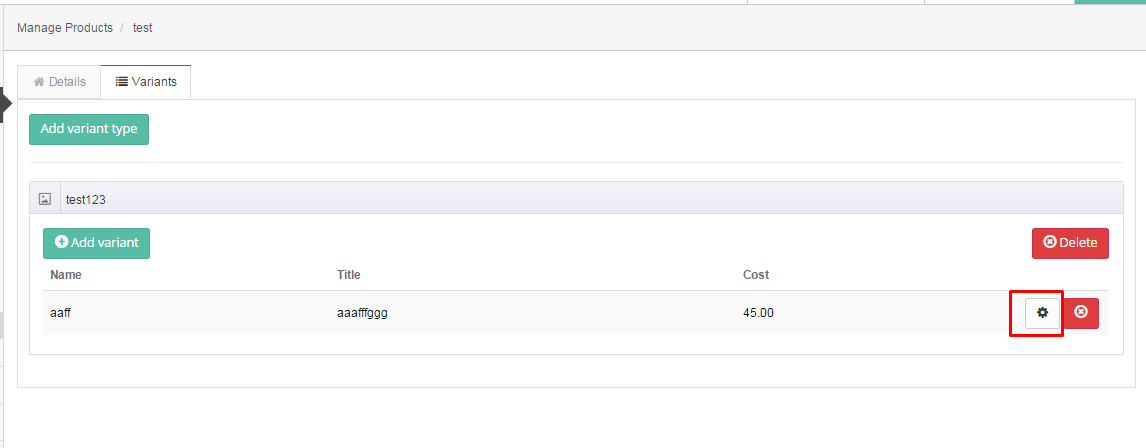Click the Title column header
The width and height of the screenshot is (1146, 448).
pyautogui.click(x=349, y=275)
